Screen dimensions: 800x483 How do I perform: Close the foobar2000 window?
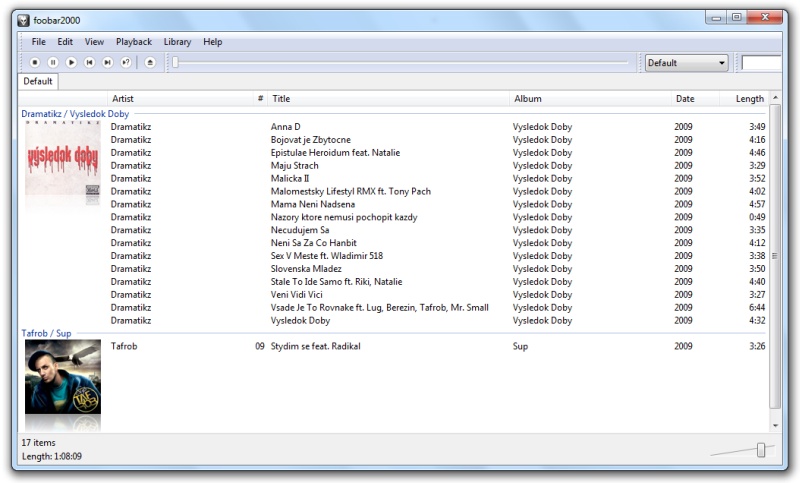click(x=764, y=17)
